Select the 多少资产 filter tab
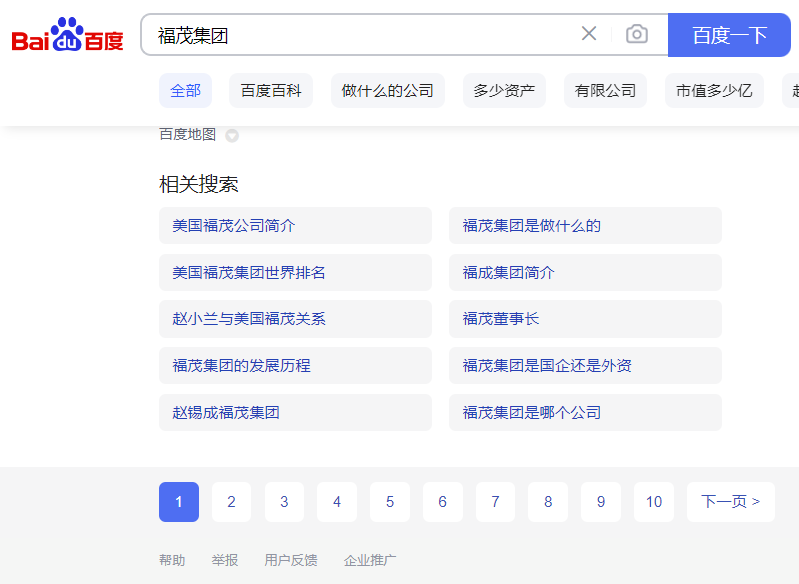This screenshot has width=799, height=584. click(x=504, y=91)
